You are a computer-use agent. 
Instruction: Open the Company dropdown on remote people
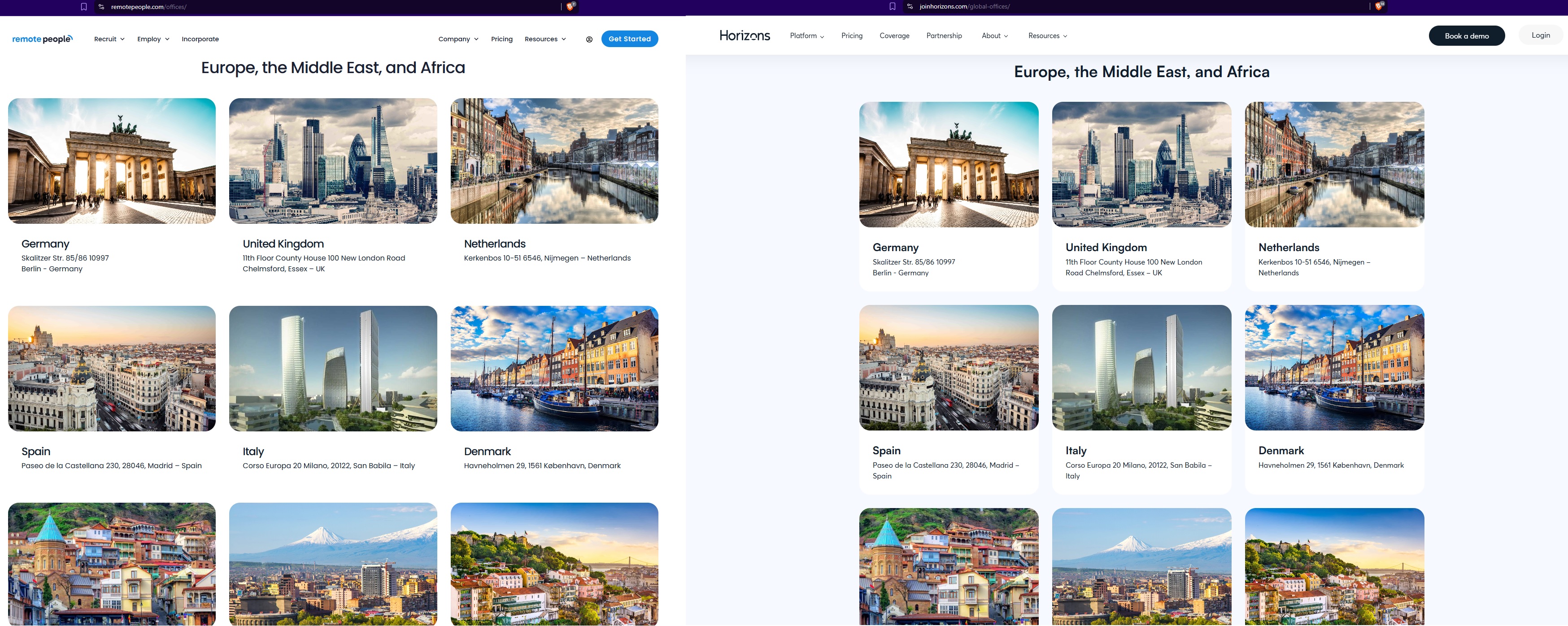coord(458,39)
